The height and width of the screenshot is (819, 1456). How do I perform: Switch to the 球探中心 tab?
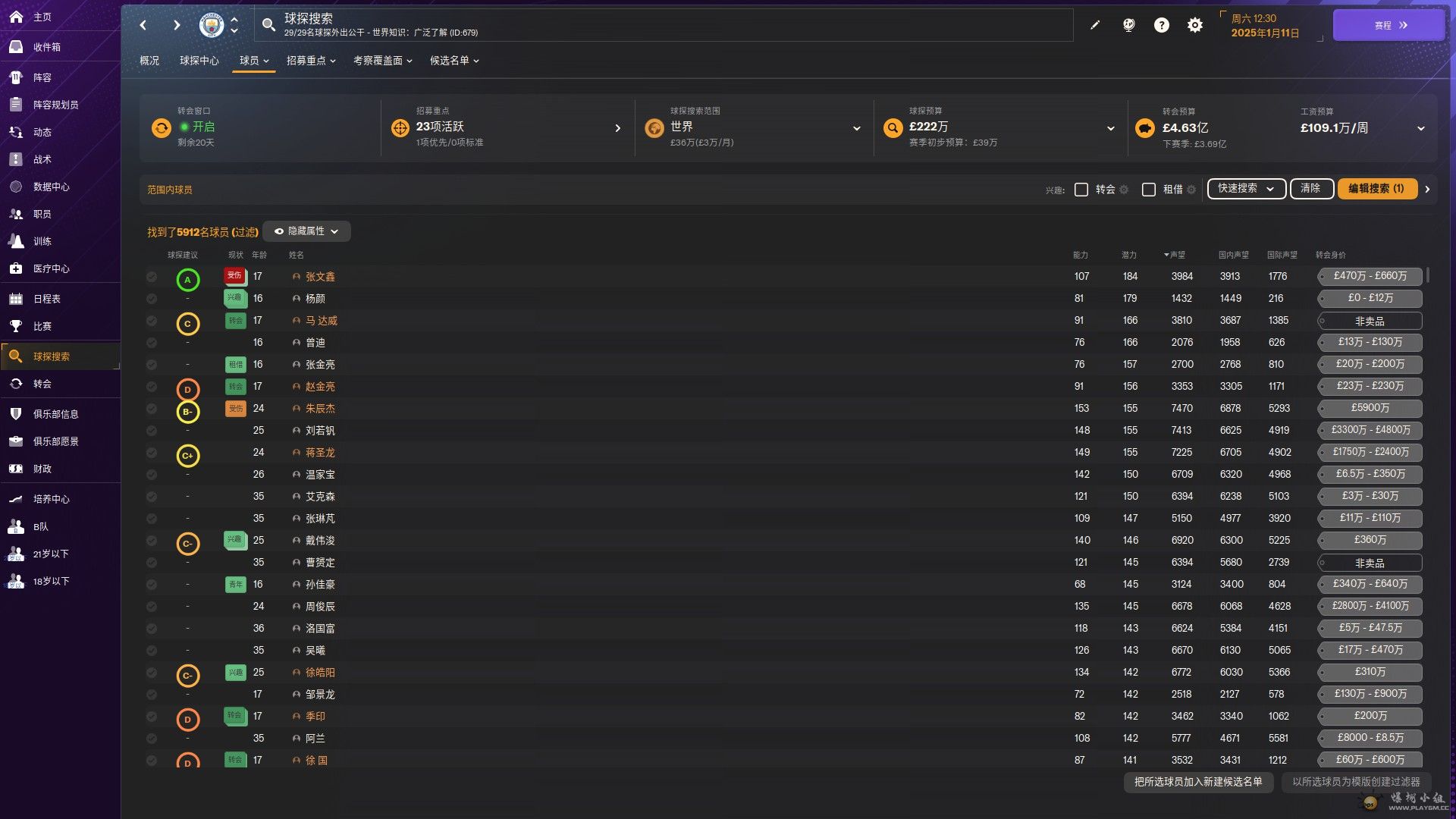(x=199, y=61)
